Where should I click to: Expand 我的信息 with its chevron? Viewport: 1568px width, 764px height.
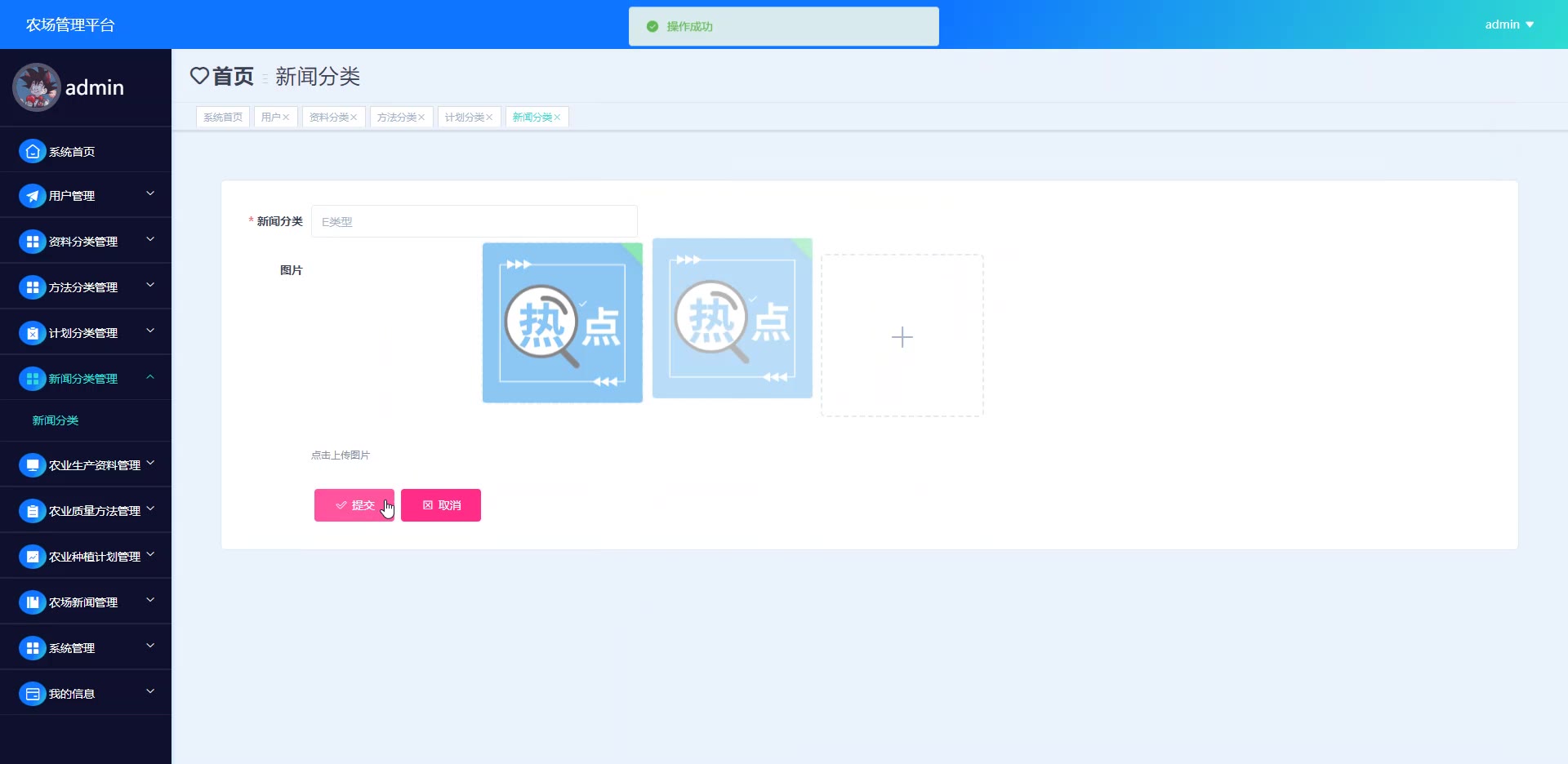point(150,691)
